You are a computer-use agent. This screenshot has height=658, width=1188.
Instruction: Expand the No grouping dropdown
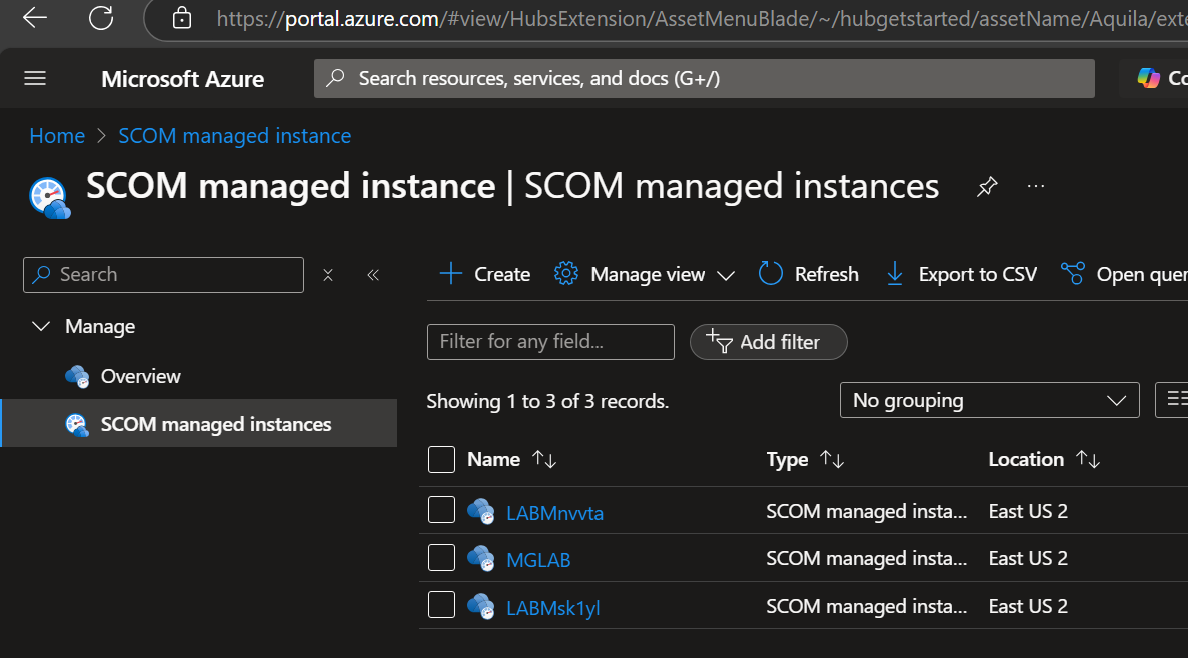[x=989, y=400]
